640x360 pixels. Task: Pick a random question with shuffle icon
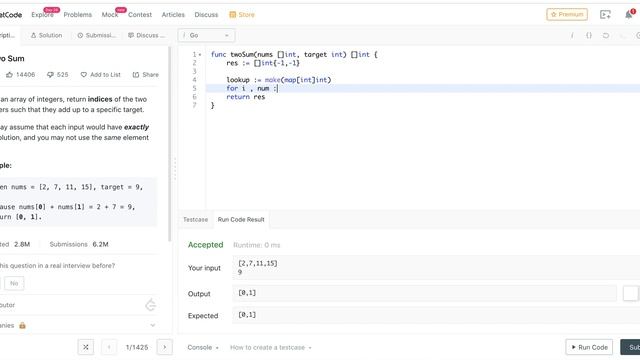coord(86,347)
